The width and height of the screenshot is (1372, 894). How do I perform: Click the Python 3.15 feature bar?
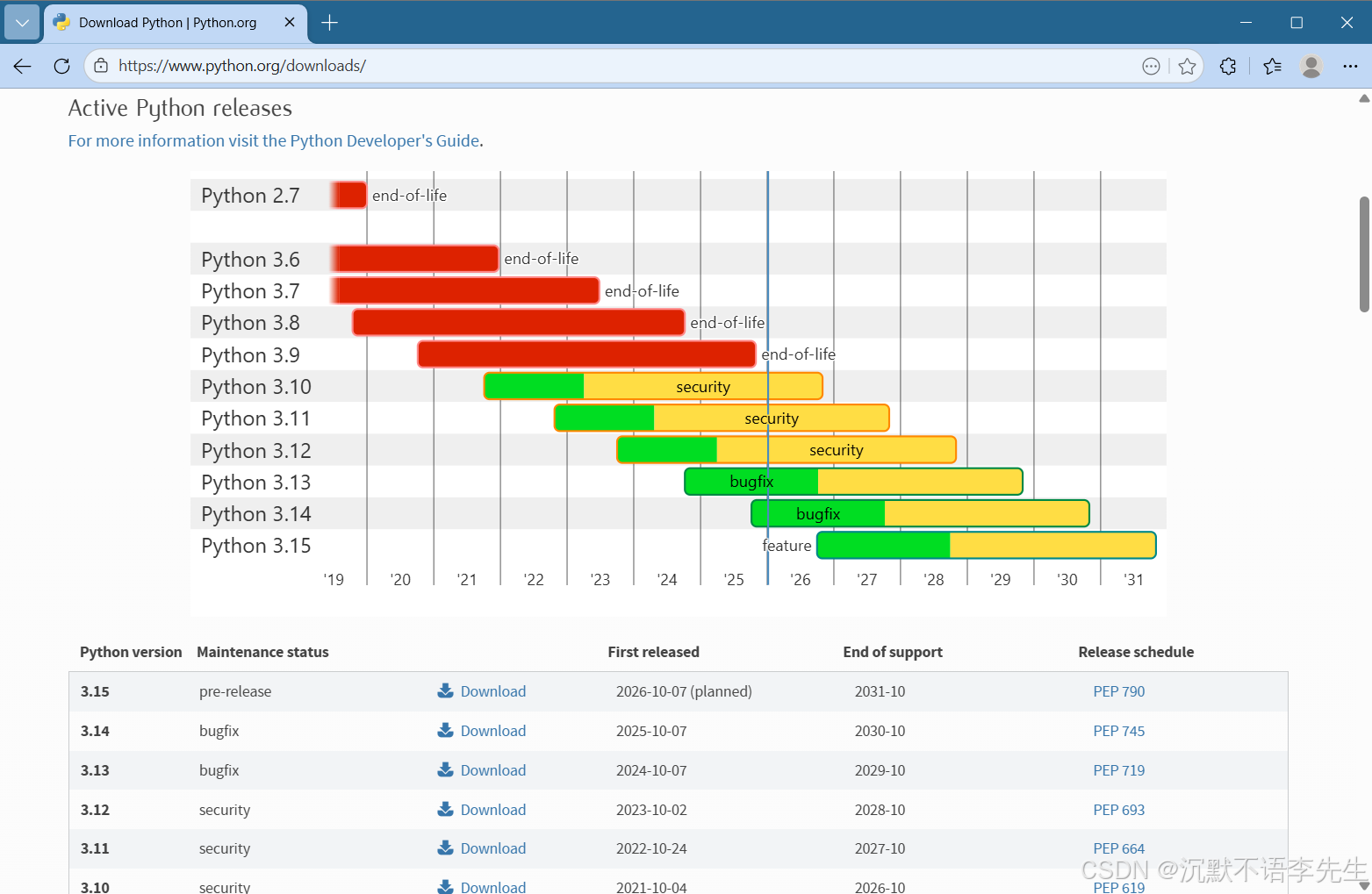click(x=987, y=545)
